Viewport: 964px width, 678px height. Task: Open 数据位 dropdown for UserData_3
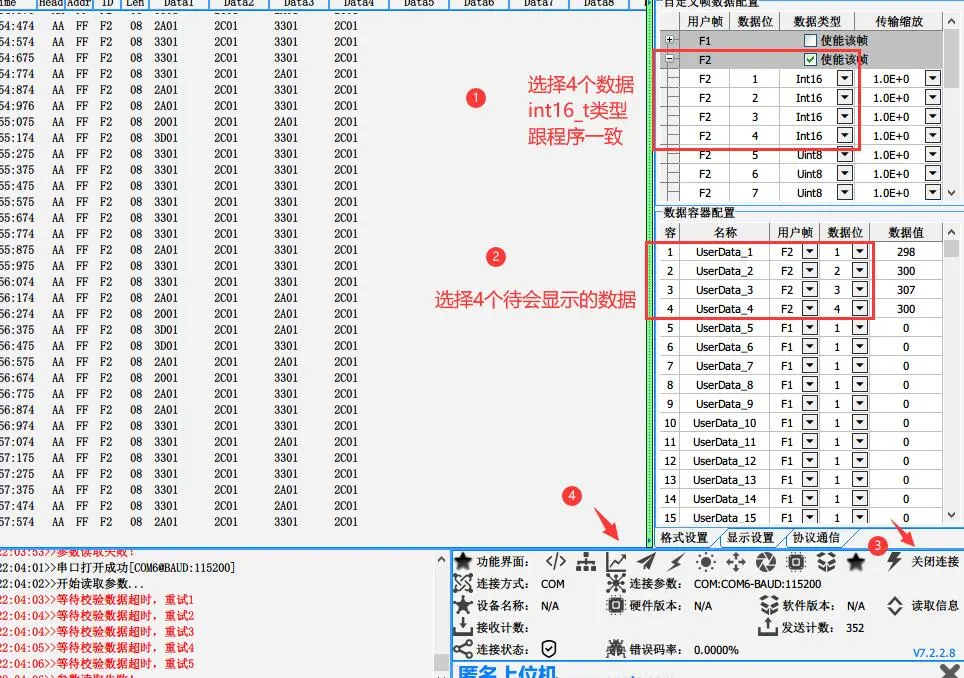coord(859,290)
